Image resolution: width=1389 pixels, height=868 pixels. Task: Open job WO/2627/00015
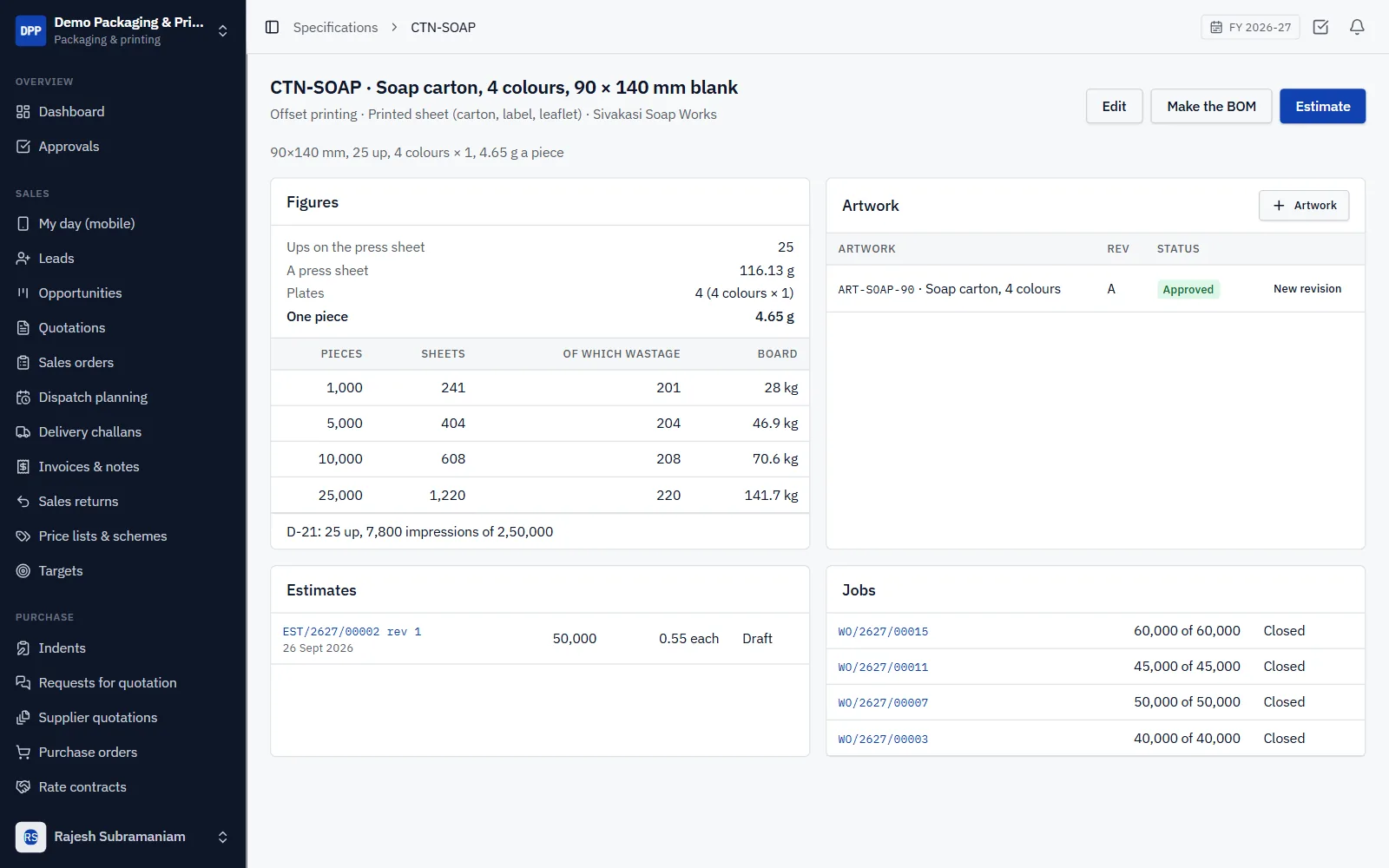(x=883, y=632)
